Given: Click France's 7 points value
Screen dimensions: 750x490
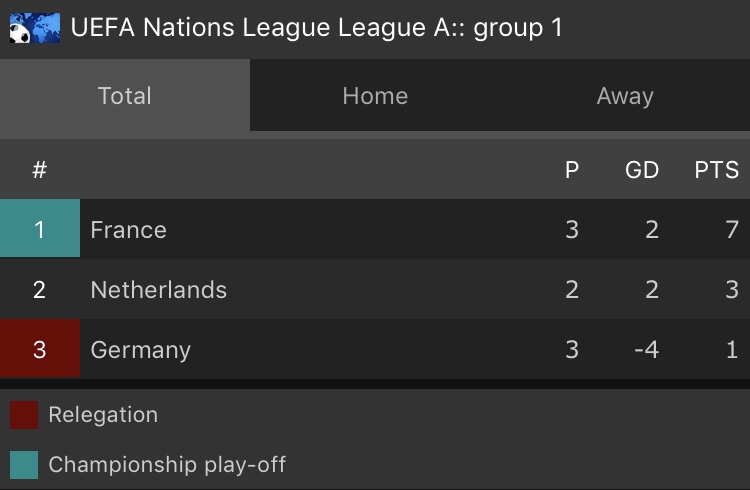Looking at the screenshot, I should 732,230.
